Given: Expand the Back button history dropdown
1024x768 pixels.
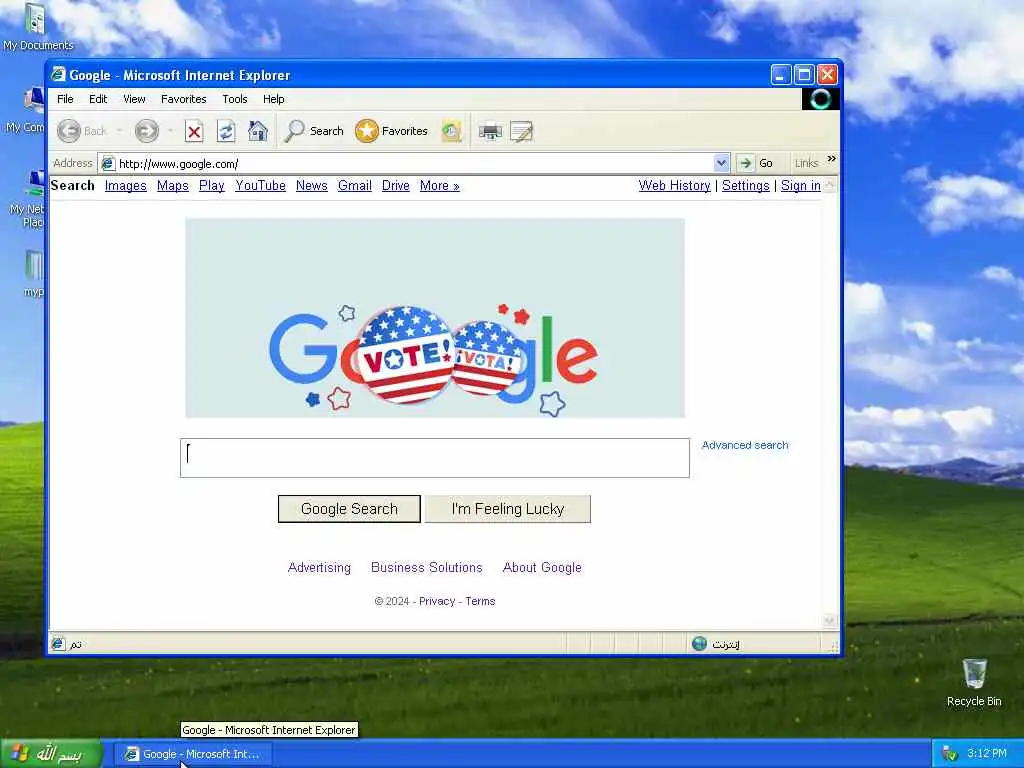Looking at the screenshot, I should (120, 131).
